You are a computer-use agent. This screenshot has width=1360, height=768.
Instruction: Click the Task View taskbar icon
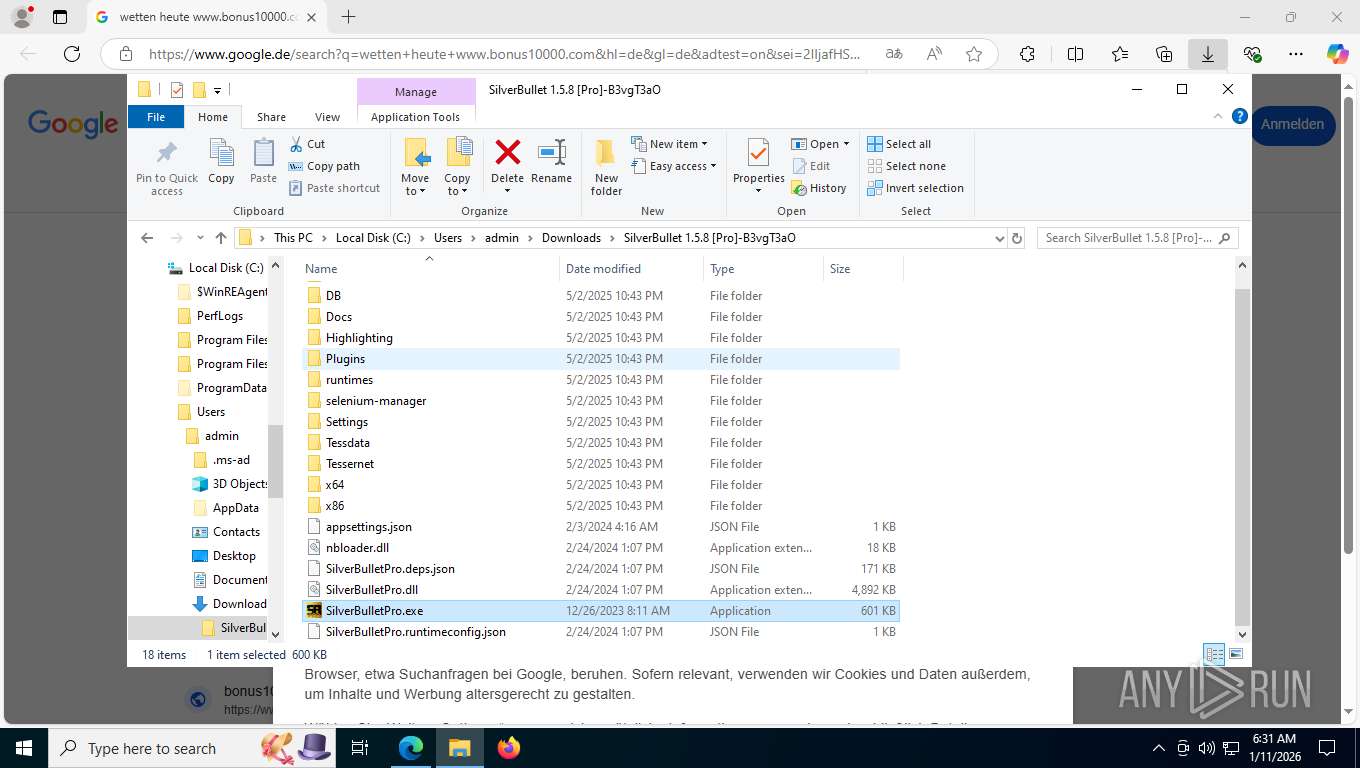pos(361,748)
